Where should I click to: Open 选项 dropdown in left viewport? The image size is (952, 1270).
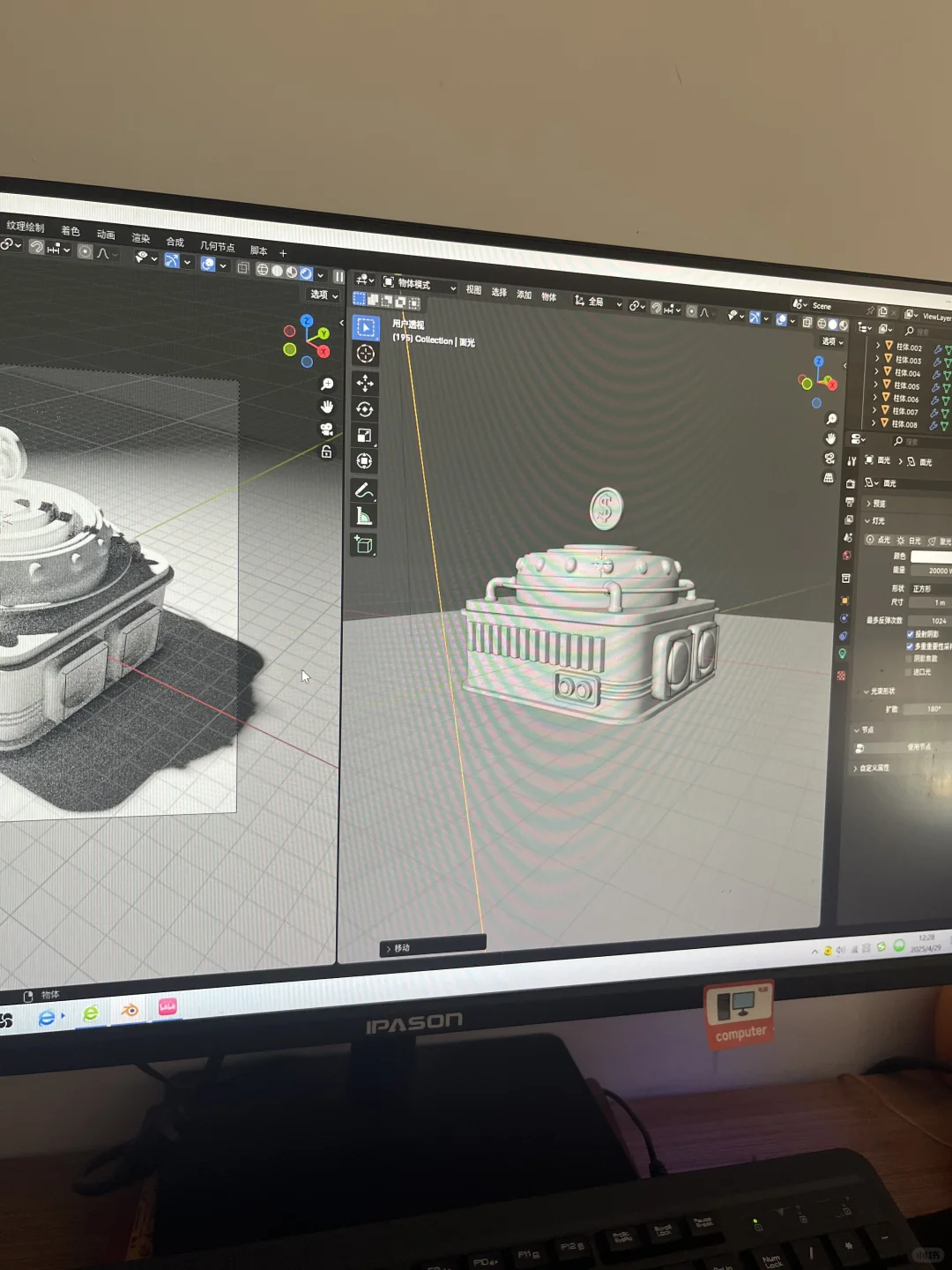(324, 295)
